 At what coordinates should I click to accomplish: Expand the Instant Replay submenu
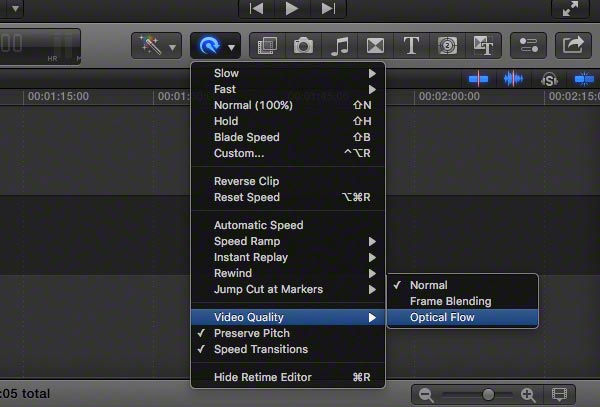[x=288, y=257]
